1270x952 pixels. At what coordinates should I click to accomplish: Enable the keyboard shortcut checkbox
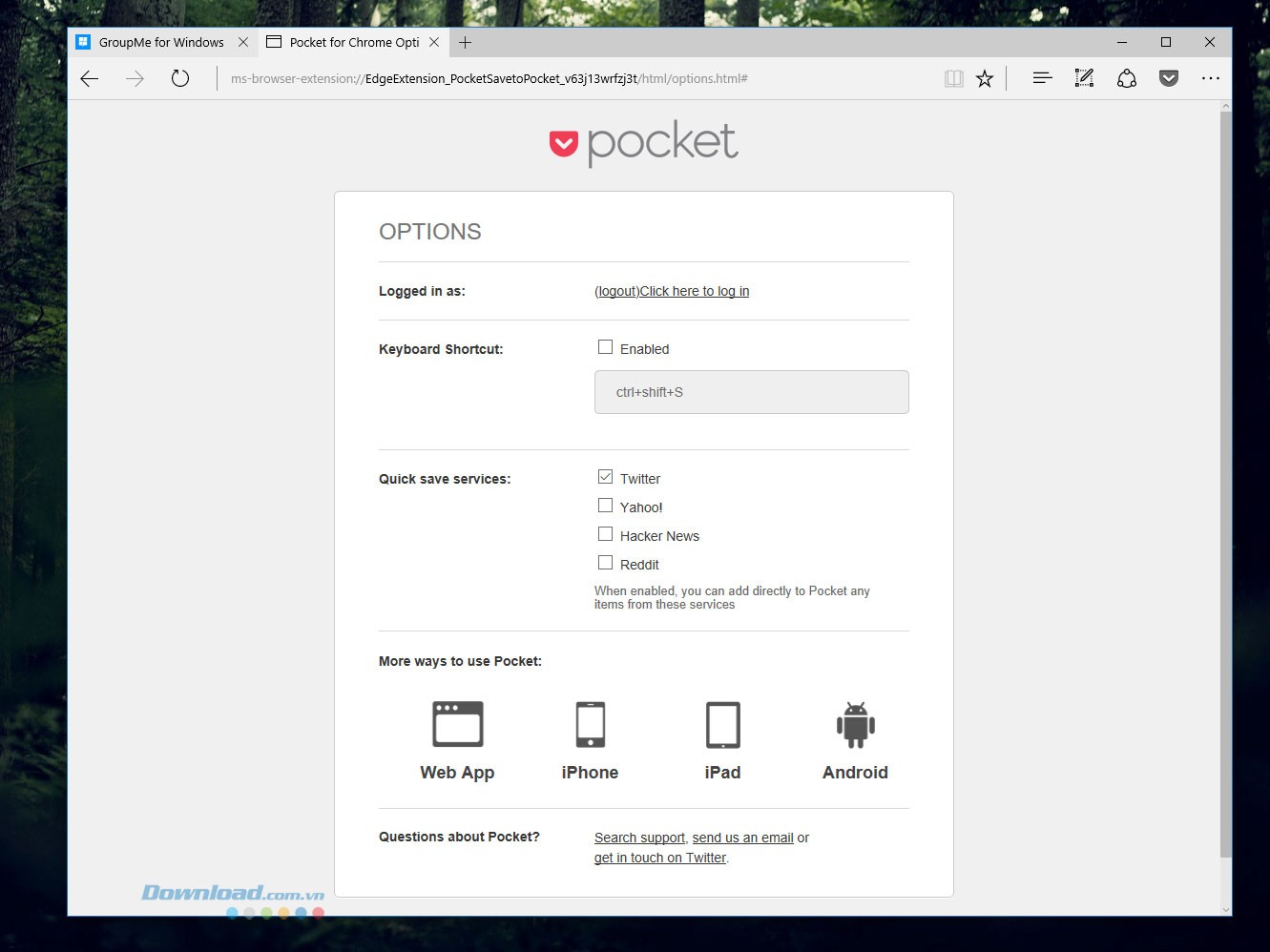[x=605, y=347]
